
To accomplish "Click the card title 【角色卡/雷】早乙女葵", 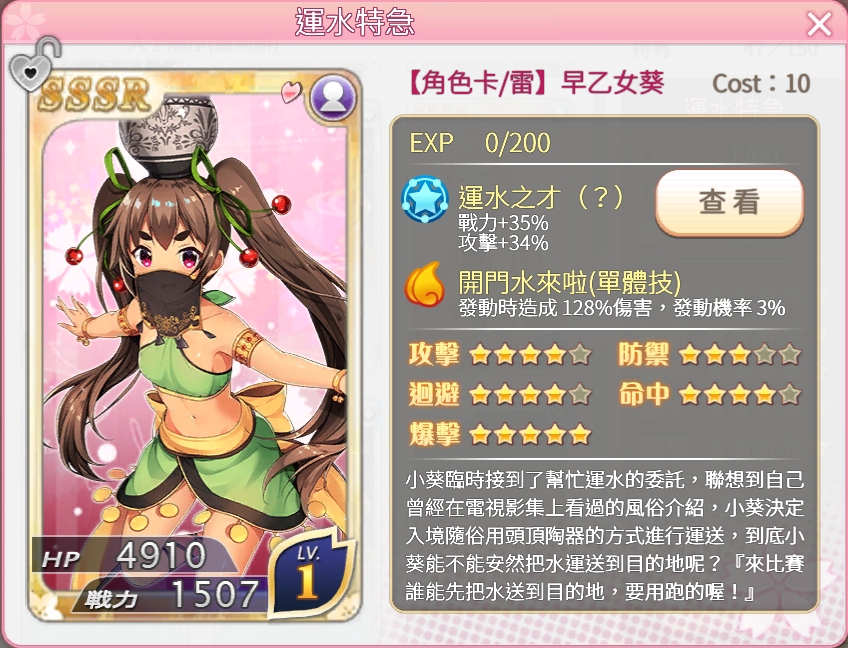I will tap(534, 83).
